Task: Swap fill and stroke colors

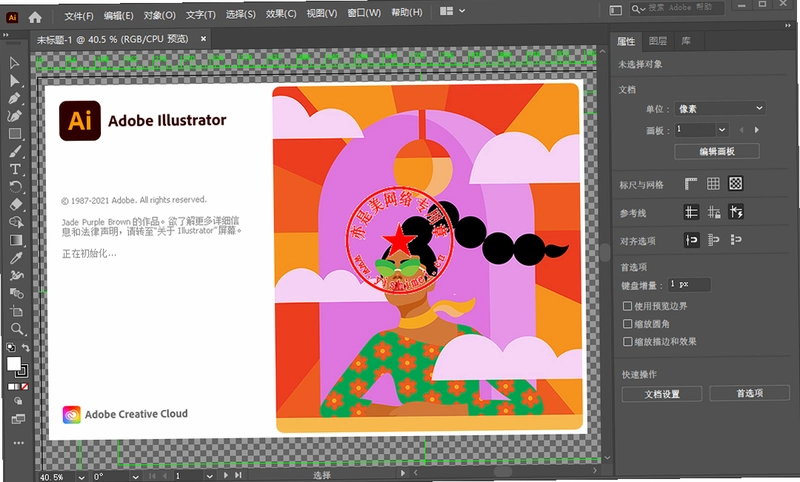Action: (26, 347)
